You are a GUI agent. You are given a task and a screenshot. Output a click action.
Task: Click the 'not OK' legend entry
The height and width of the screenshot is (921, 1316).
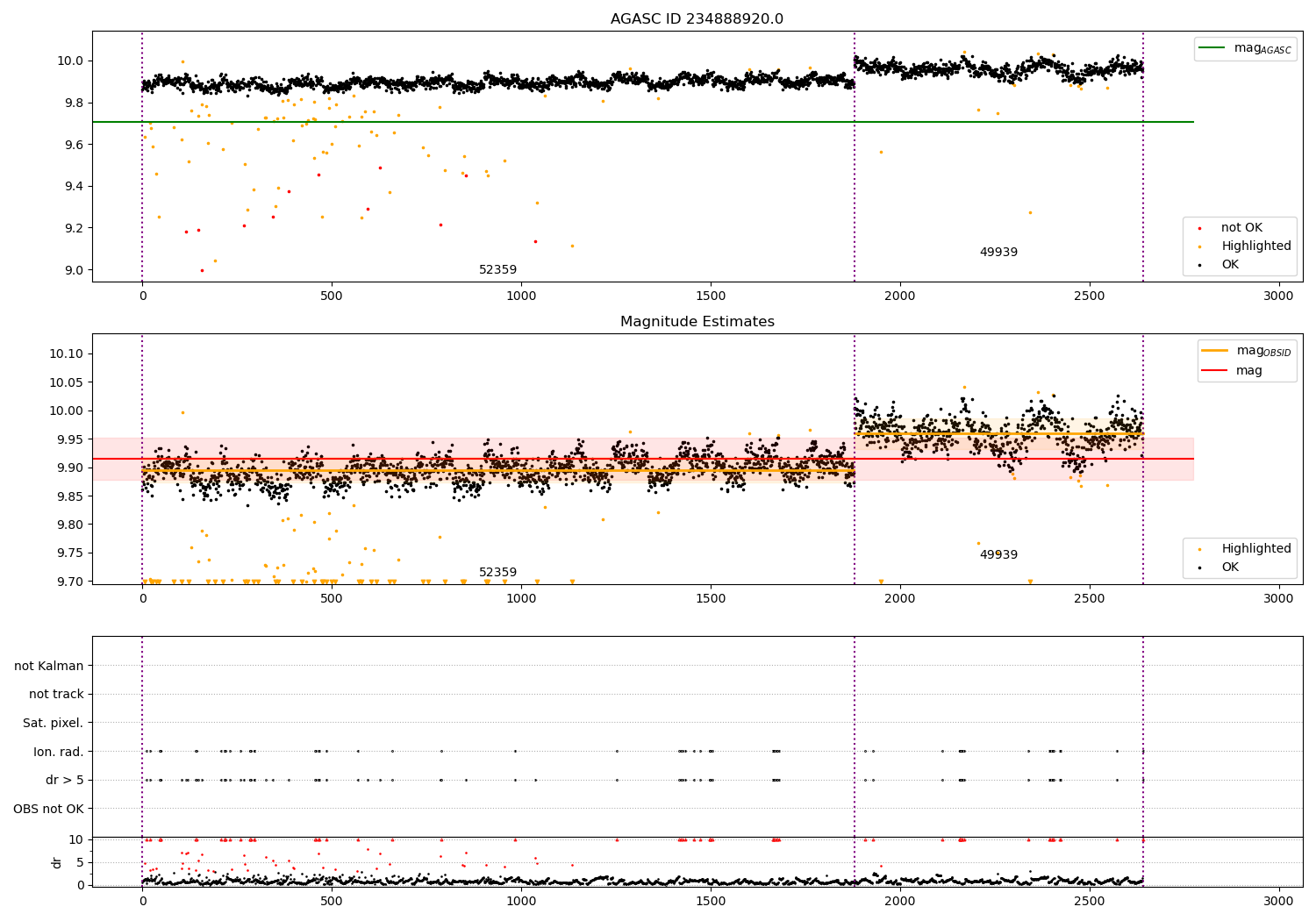tap(1241, 228)
